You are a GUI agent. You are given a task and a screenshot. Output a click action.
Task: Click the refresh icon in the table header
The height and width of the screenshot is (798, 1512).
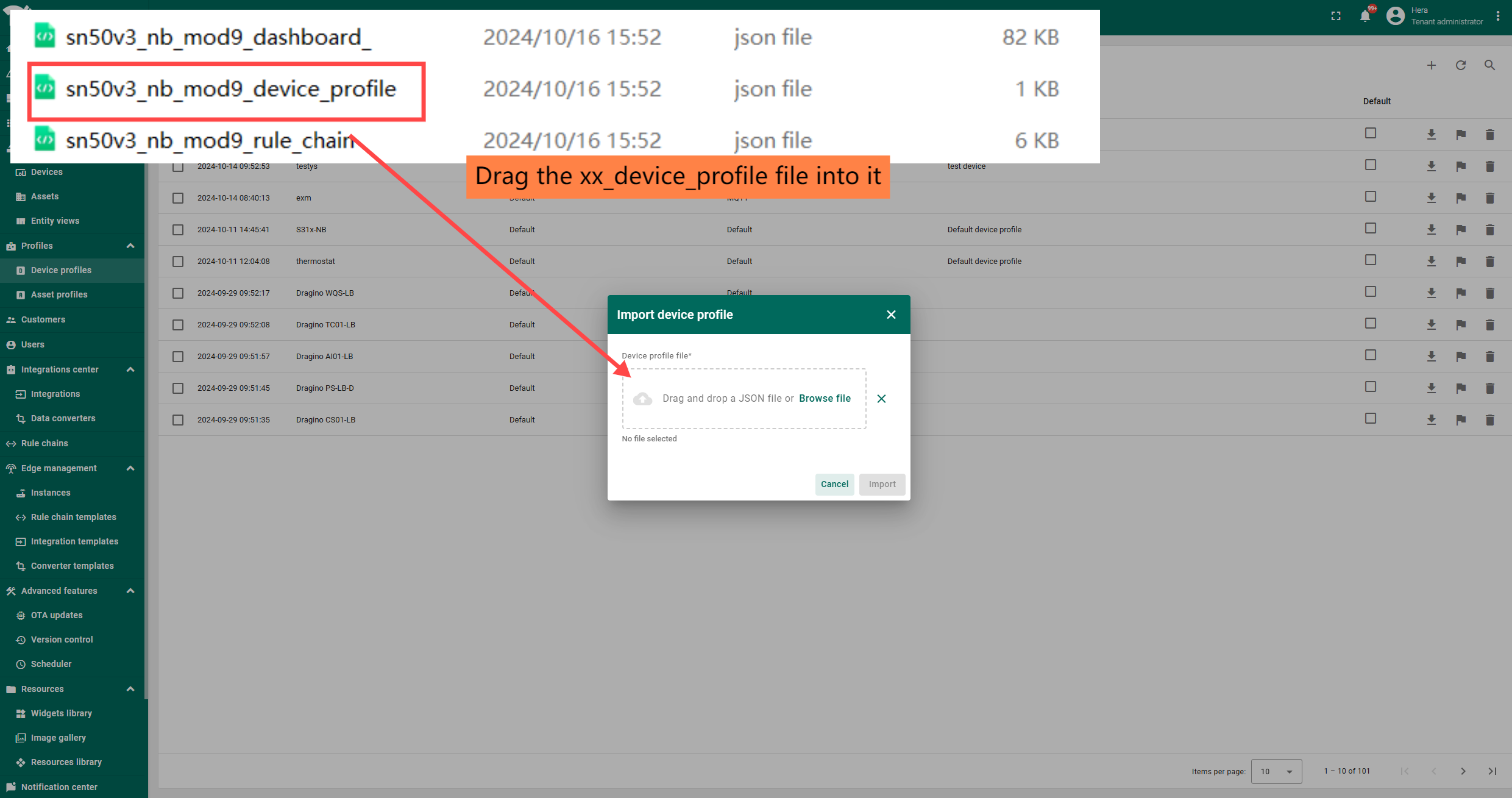point(1461,65)
